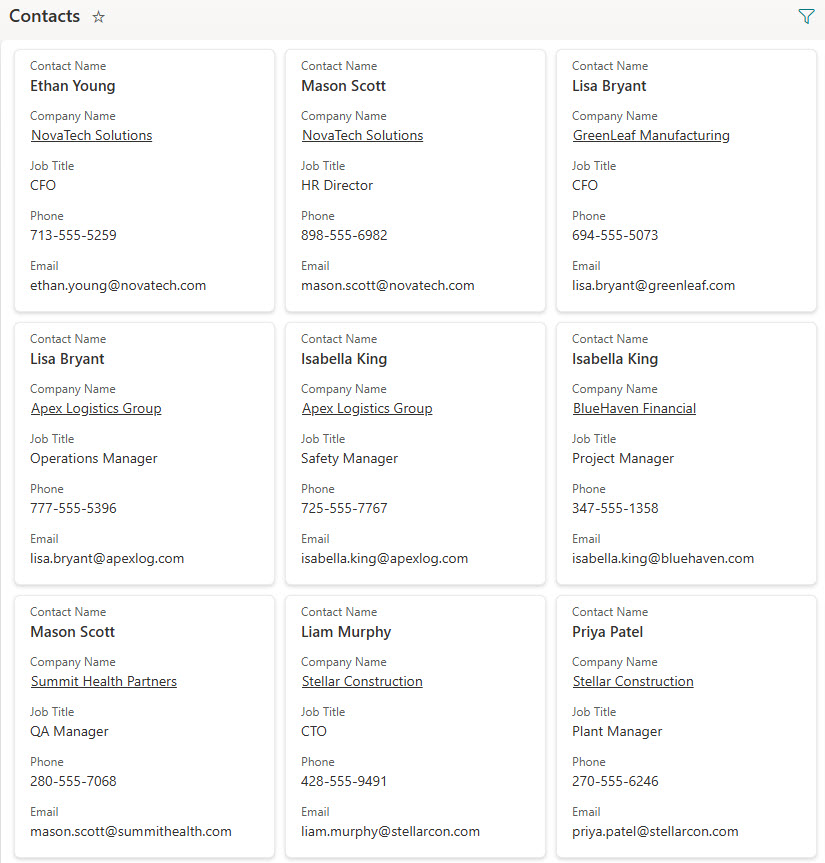Open the Summit Health Partners link

(x=104, y=682)
